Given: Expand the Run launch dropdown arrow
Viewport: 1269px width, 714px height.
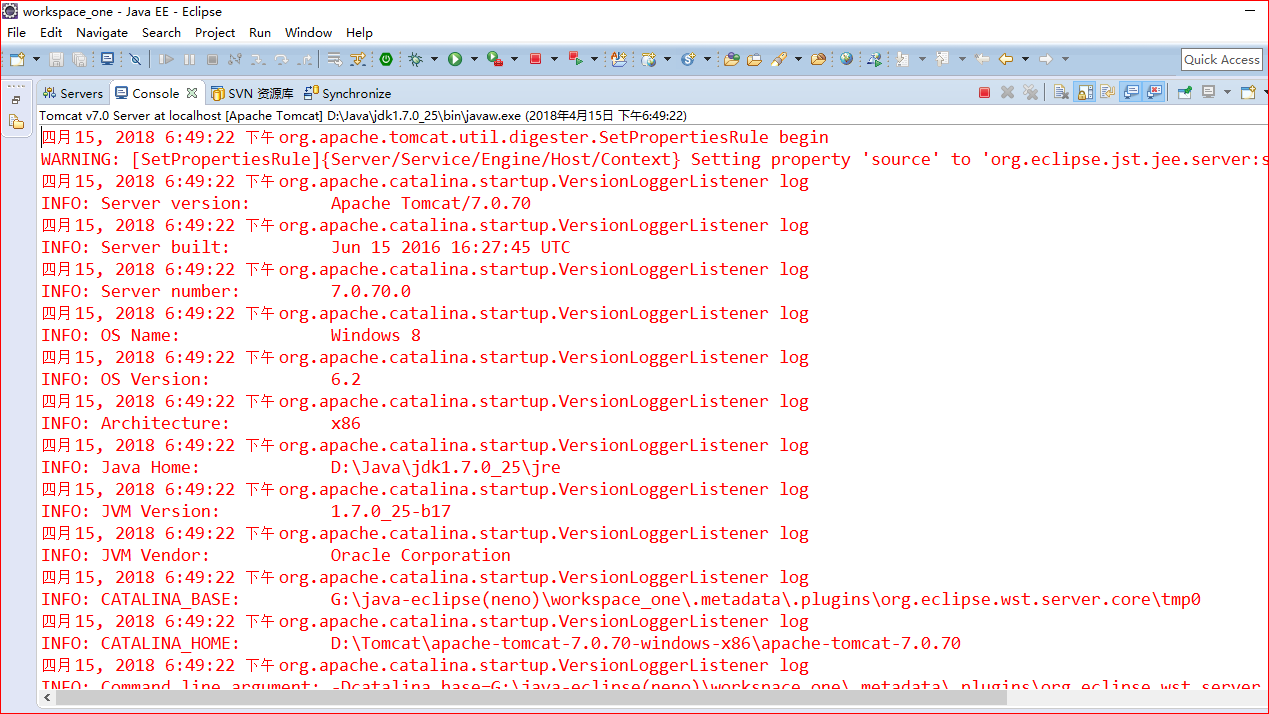Looking at the screenshot, I should click(x=473, y=59).
